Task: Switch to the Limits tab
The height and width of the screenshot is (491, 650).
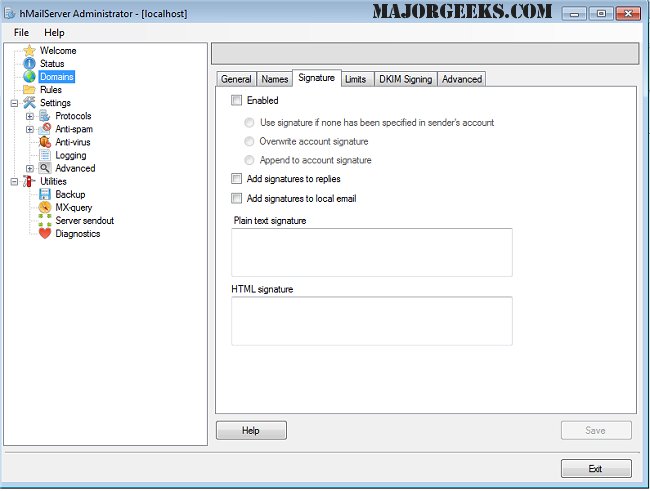Action: (x=356, y=79)
